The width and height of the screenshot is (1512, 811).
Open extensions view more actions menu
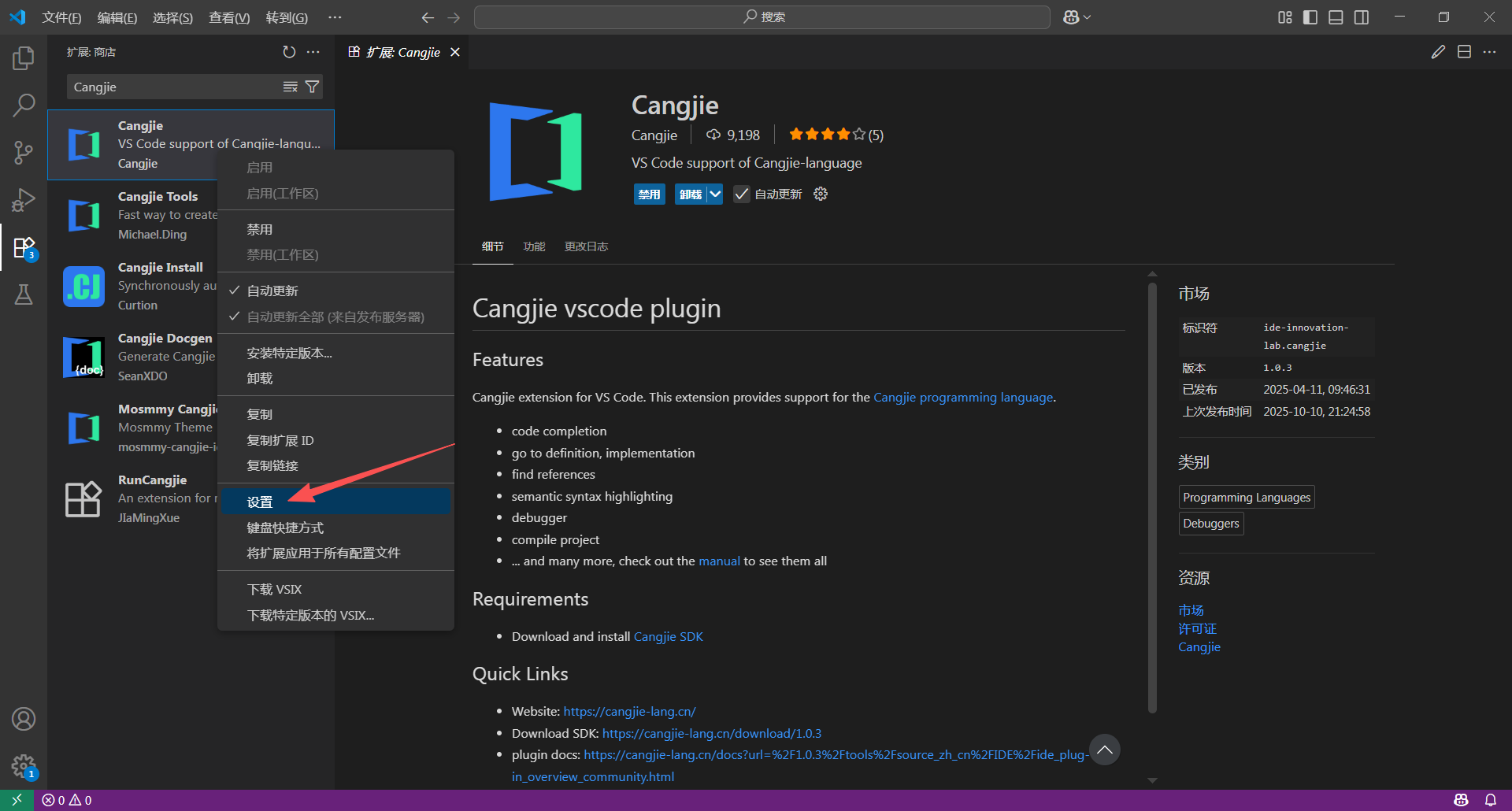tap(313, 52)
